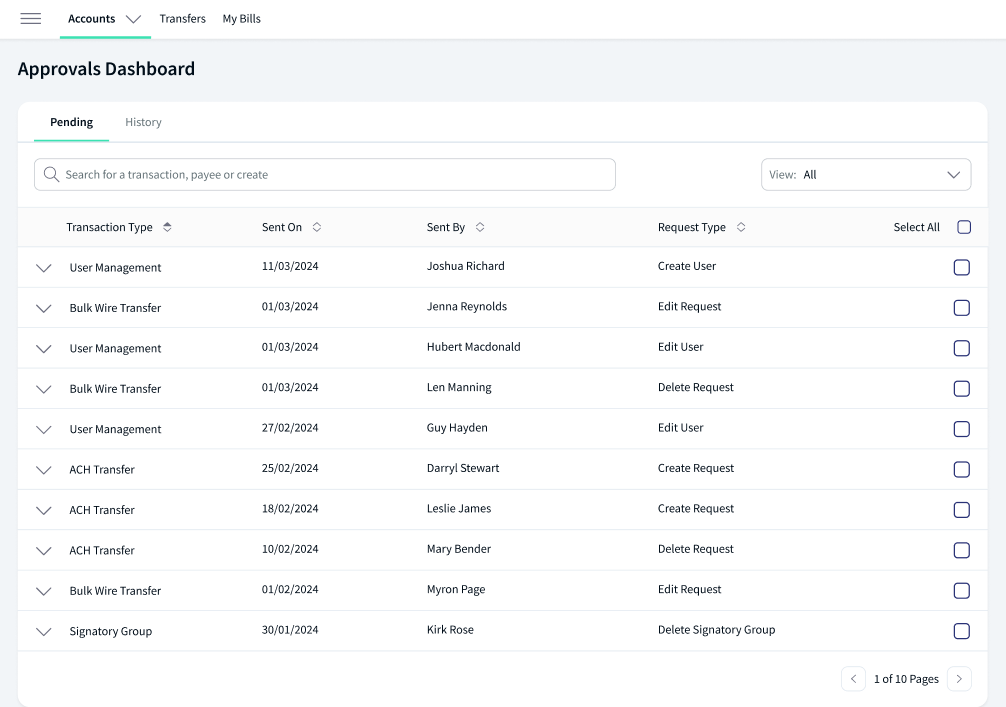Screen dimensions: 1006x707
Task: Click "Kirk Rose" sender cell
Action: (x=450, y=629)
